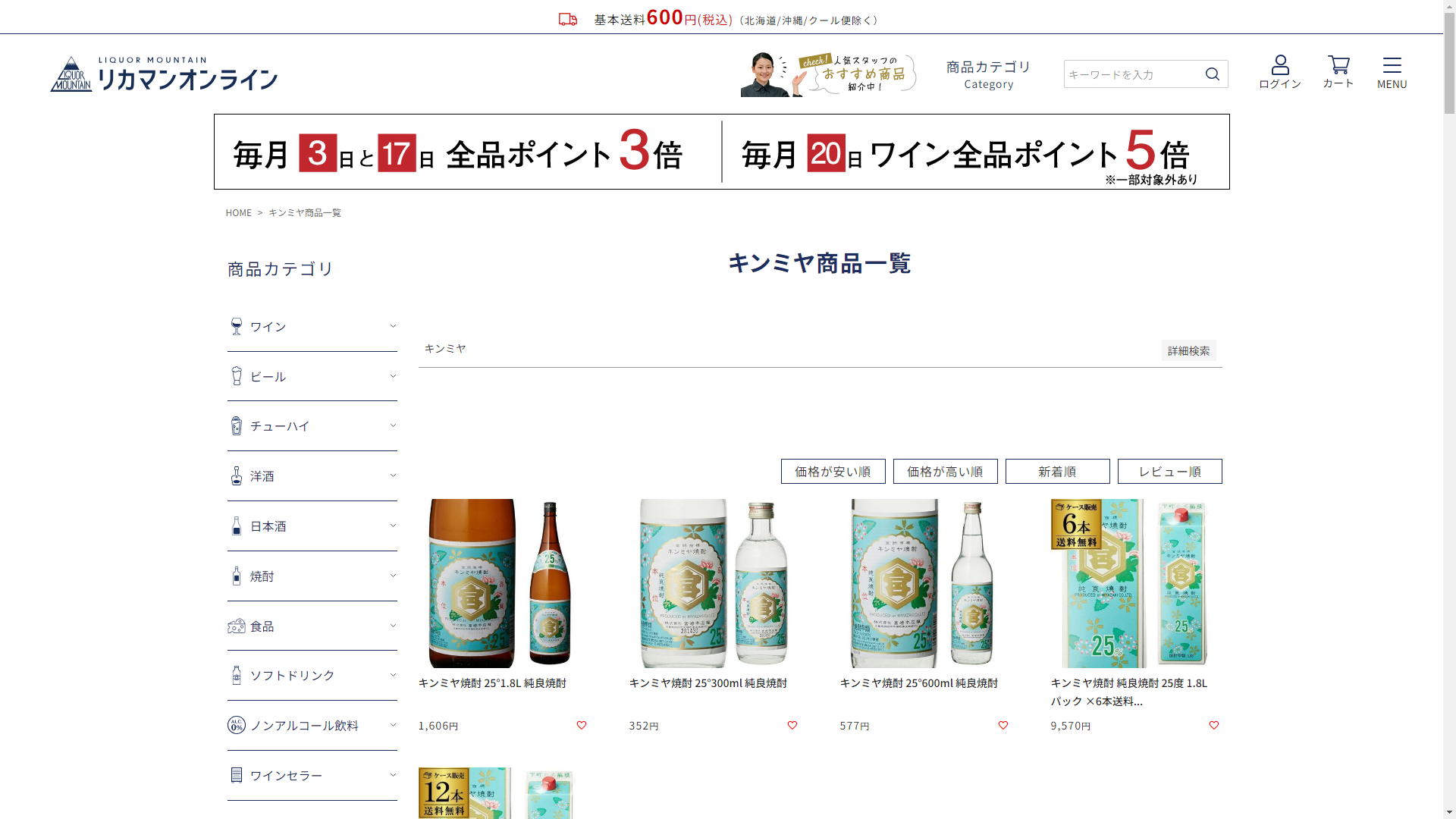Open キンミヤ焼酎 25°300ml 純良焼酎 product link
The width and height of the screenshot is (1456, 819).
coord(708,683)
